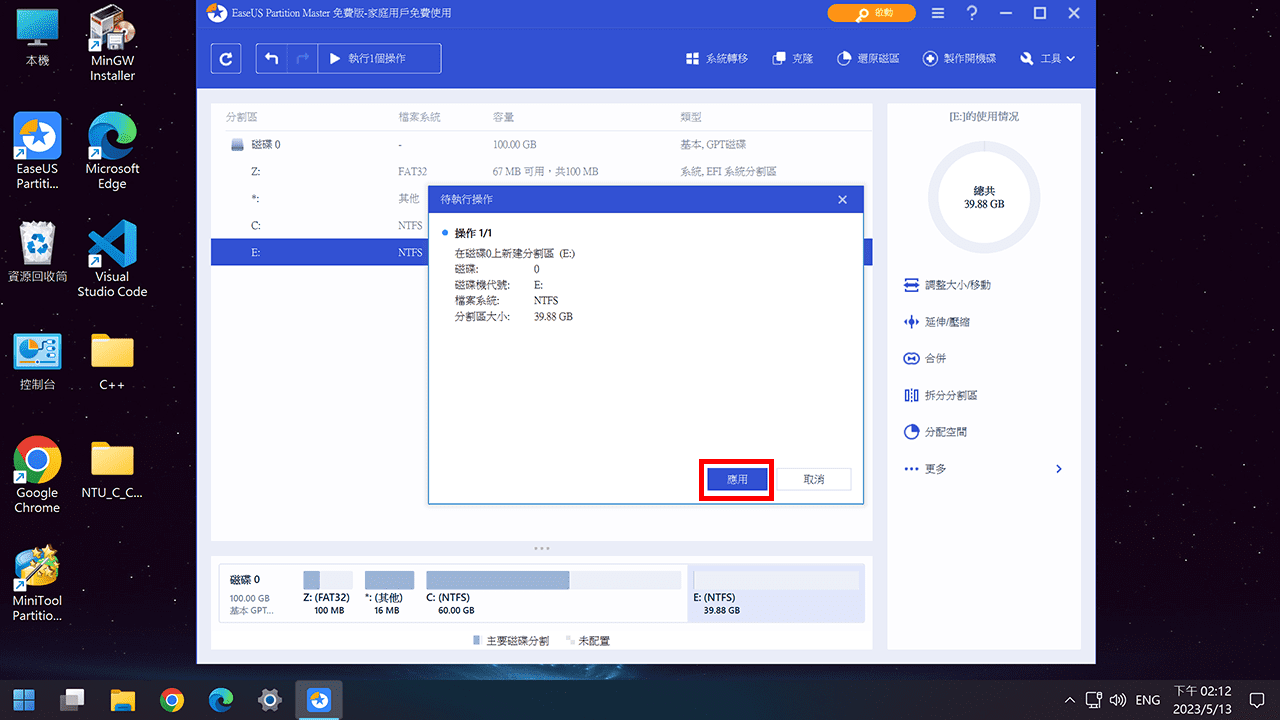Open 系統轉移 (Migrate OS) feature
The width and height of the screenshot is (1280, 720).
pyautogui.click(x=717, y=58)
